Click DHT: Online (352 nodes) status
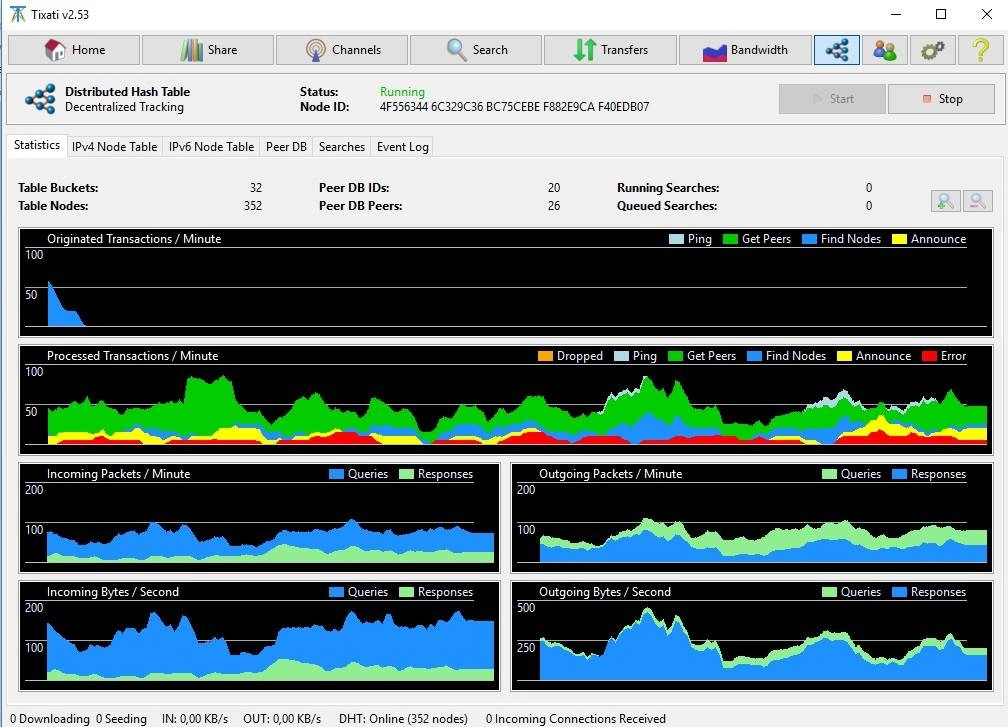 point(403,719)
